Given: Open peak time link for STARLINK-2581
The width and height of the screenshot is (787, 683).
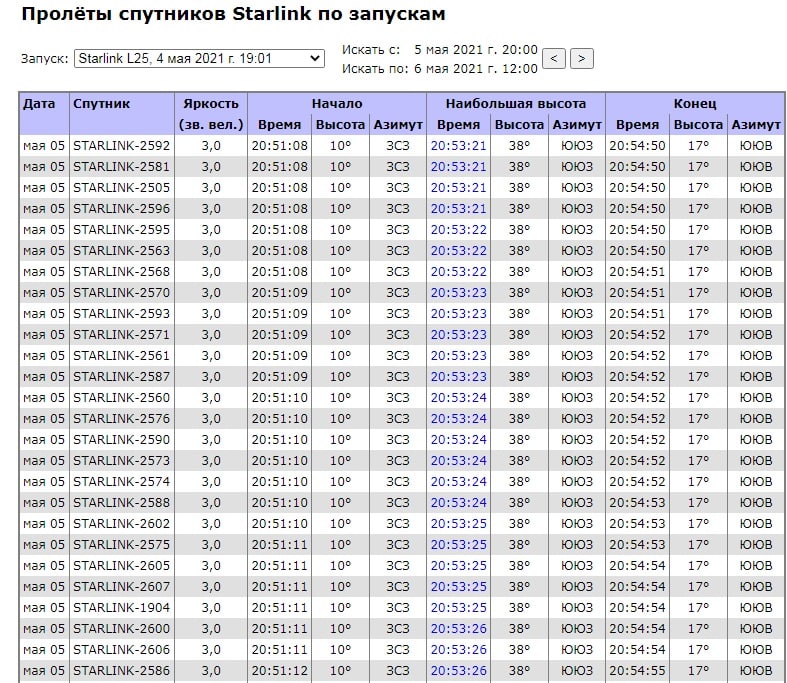Looking at the screenshot, I should coord(459,167).
